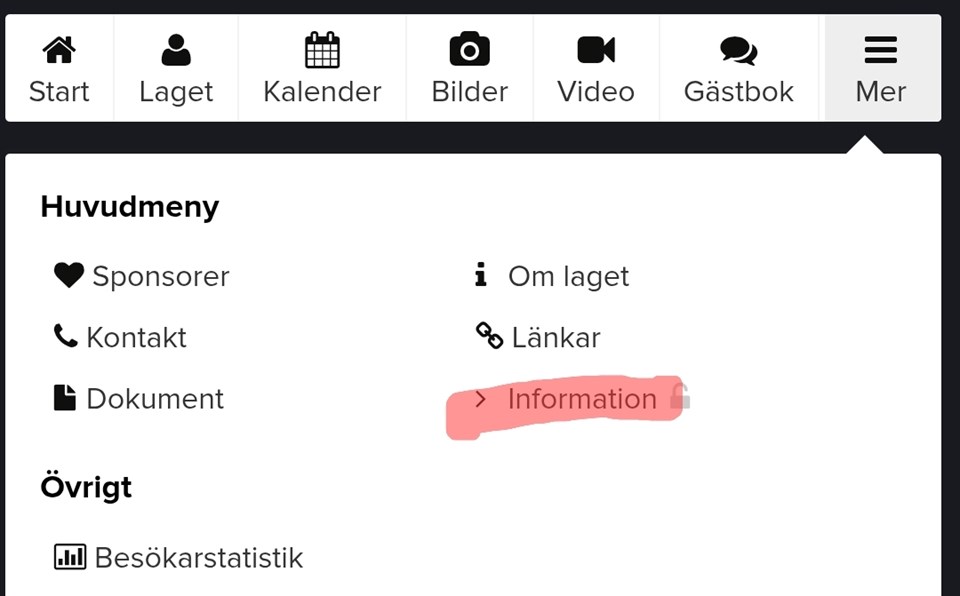Open the Besökarstatistik link
The image size is (960, 596).
point(198,557)
